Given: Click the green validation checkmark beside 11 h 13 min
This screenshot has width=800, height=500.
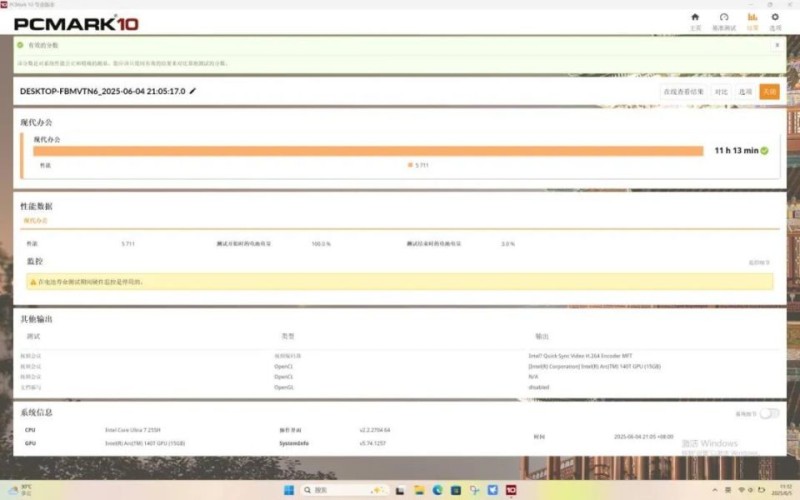Looking at the screenshot, I should tap(764, 150).
